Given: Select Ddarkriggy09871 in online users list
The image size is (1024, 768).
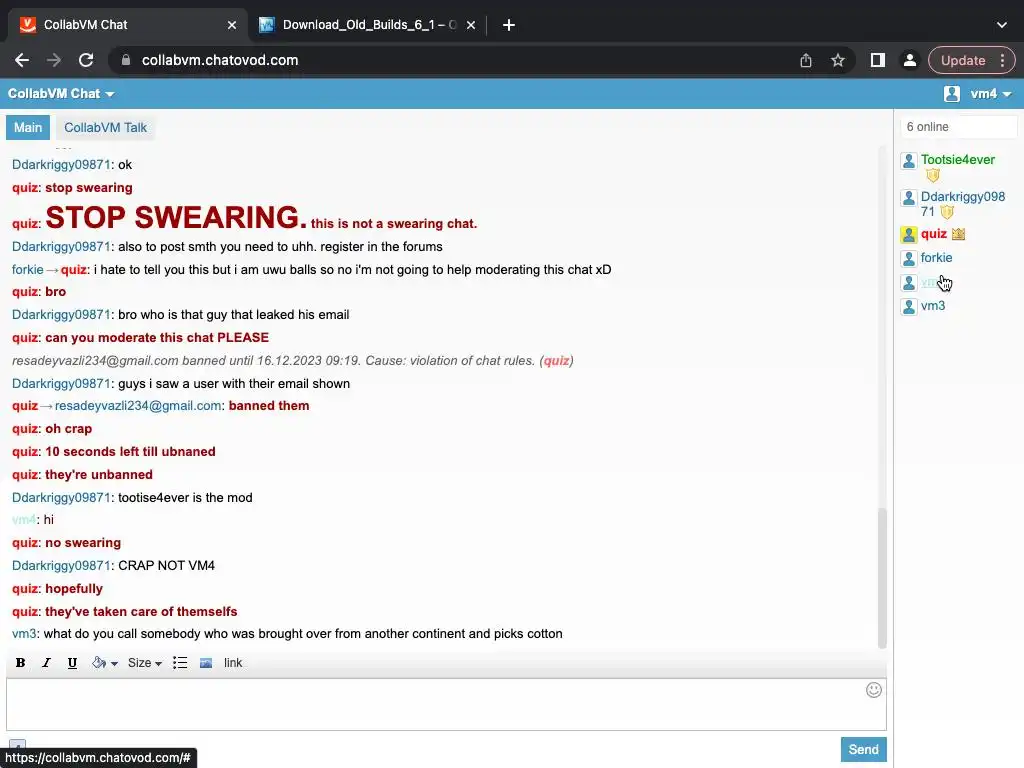Looking at the screenshot, I should (x=963, y=203).
